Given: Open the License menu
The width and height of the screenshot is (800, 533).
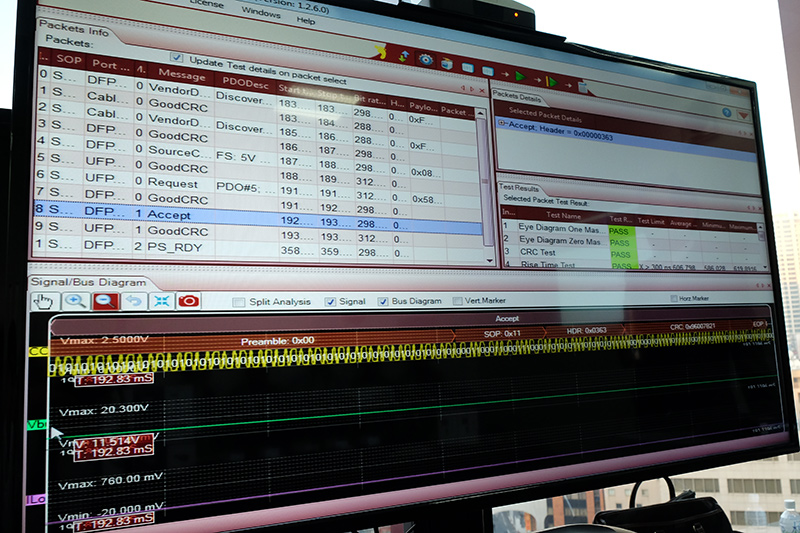Looking at the screenshot, I should [x=207, y=3].
